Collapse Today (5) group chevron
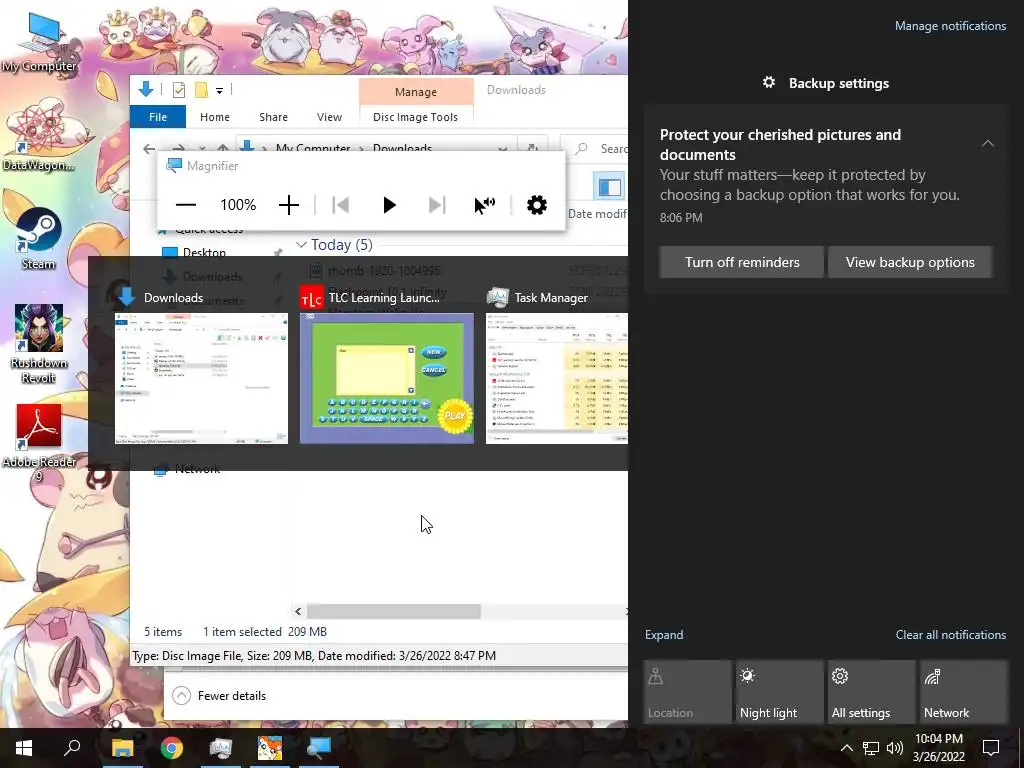Viewport: 1024px width, 768px height. [301, 245]
